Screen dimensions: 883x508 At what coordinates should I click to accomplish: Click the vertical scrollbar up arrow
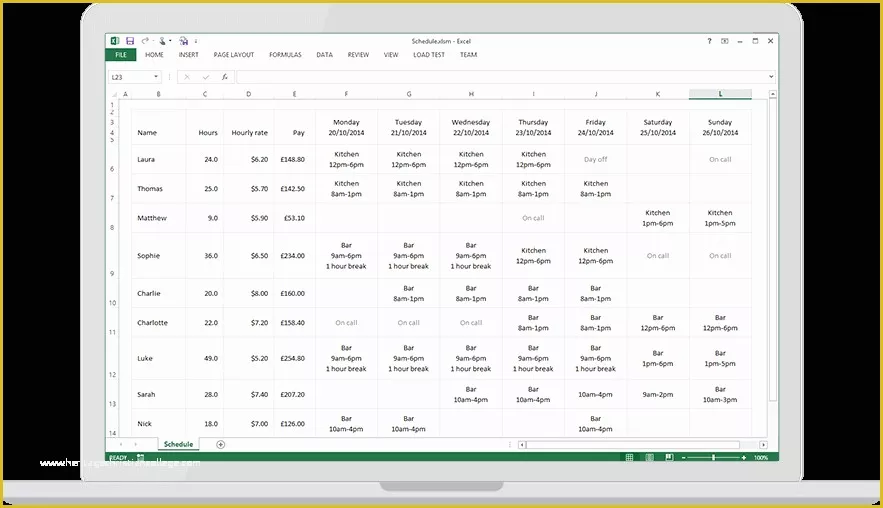[773, 94]
